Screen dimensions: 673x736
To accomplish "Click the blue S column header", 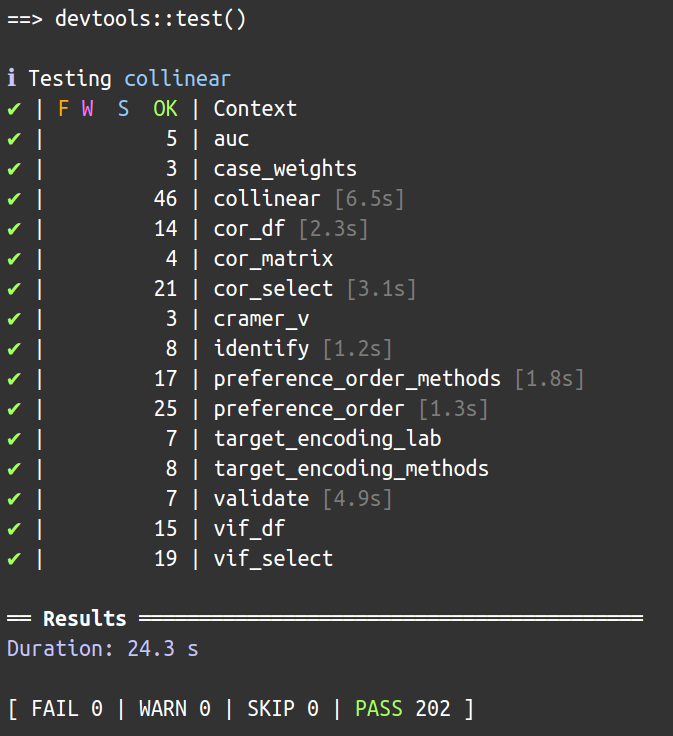I will [x=123, y=108].
